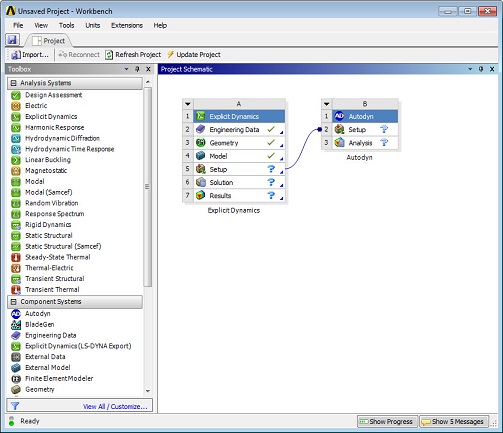Collapse the Analysis Systems group
The height and width of the screenshot is (433, 503).
click(x=14, y=83)
